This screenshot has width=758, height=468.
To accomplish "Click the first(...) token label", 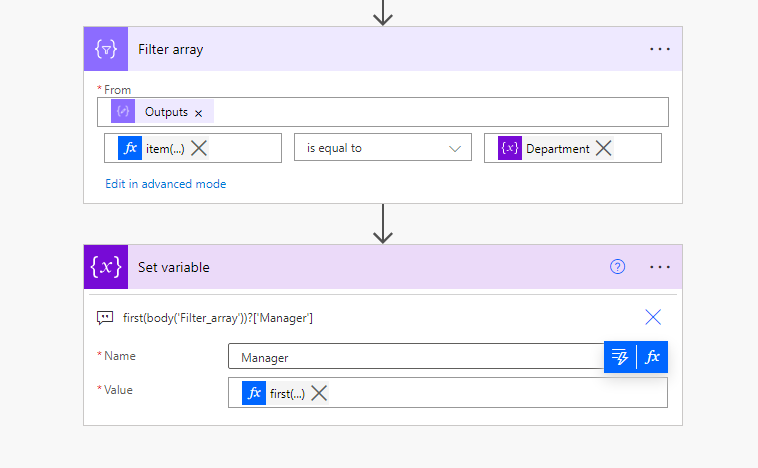I will [287, 394].
